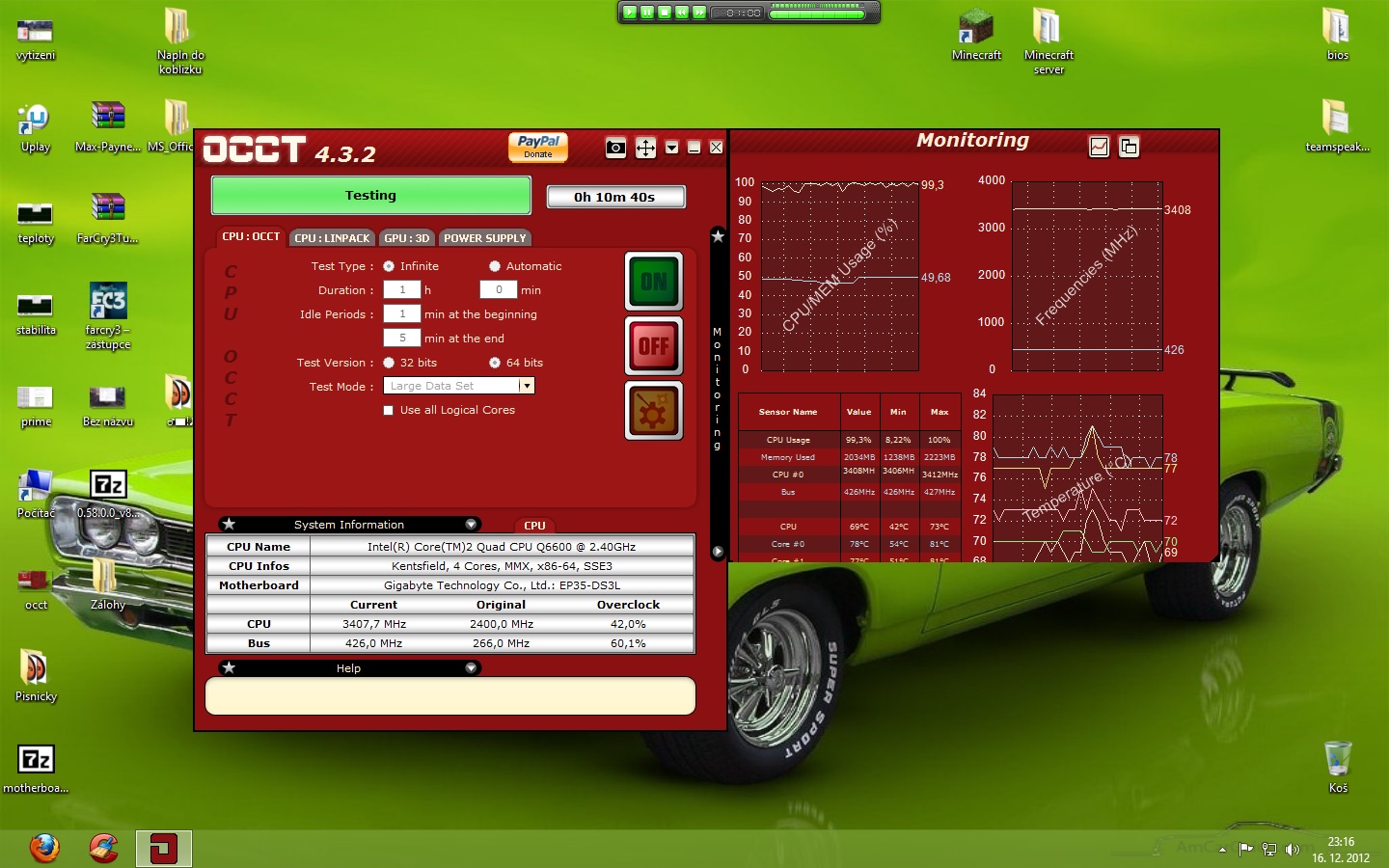The width and height of the screenshot is (1389, 868).
Task: Stop the test with the red OFF button
Action: tap(654, 345)
